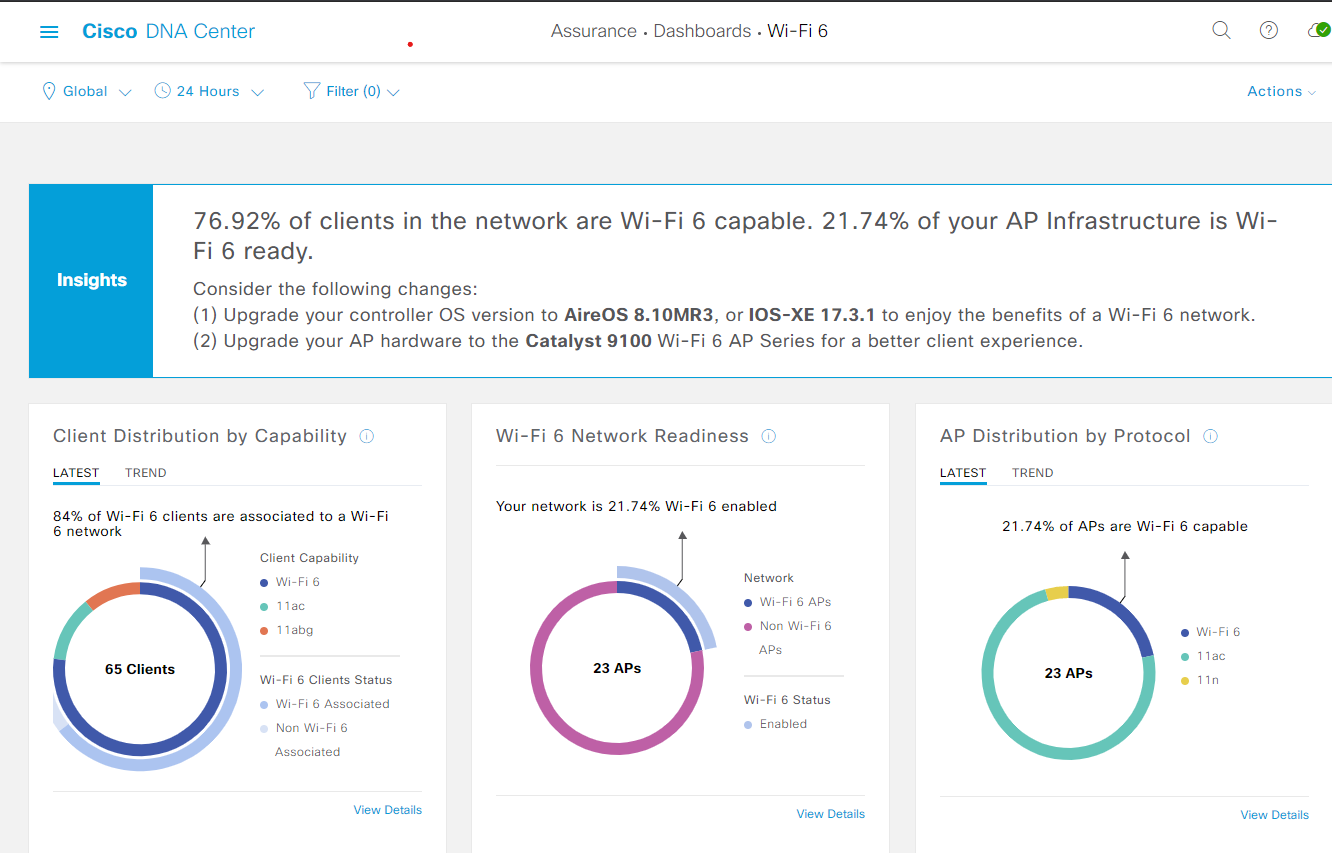This screenshot has width=1332, height=853.
Task: Open the help question mark icon
Action: (x=1268, y=30)
